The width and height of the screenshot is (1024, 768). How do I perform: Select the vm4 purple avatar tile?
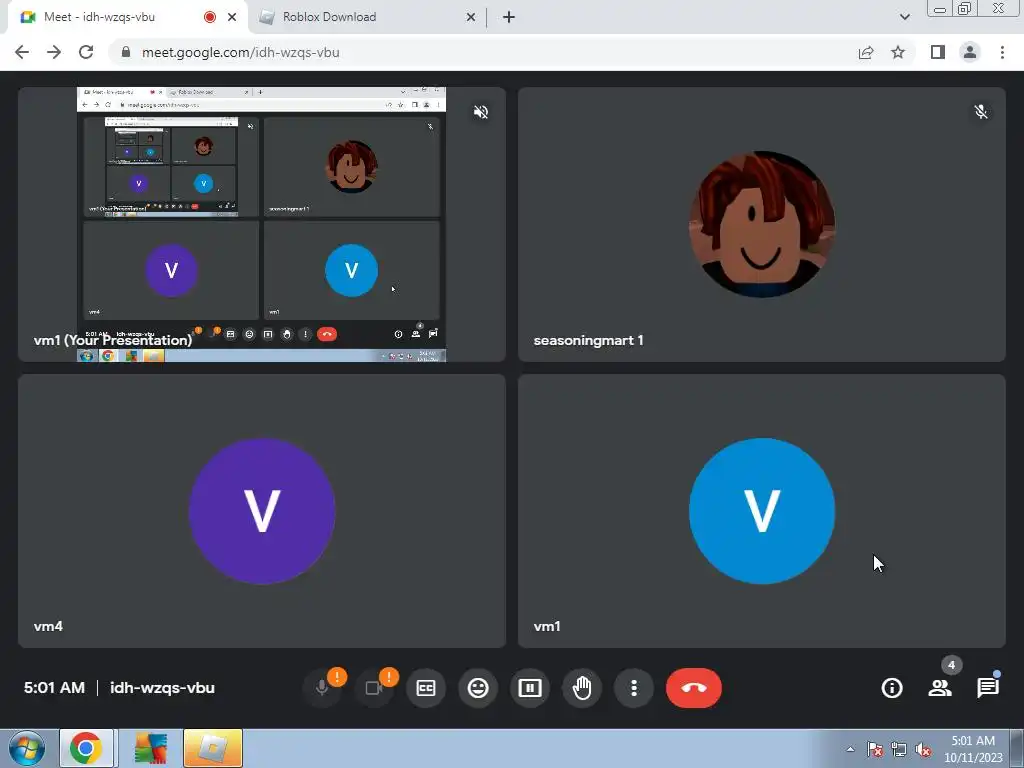tap(262, 511)
